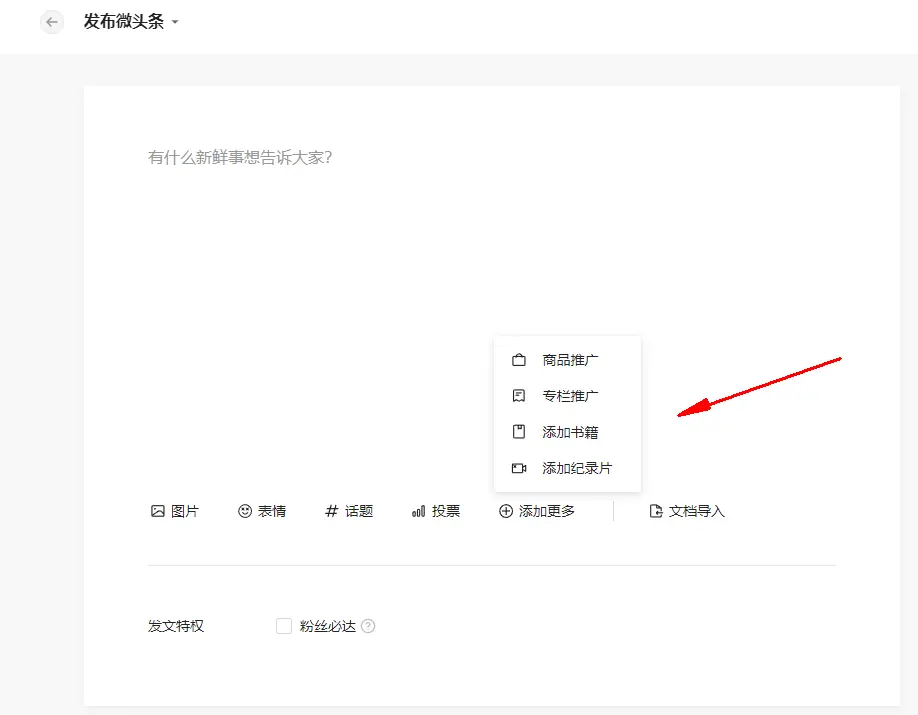Go back using the arrow icon

coord(52,22)
